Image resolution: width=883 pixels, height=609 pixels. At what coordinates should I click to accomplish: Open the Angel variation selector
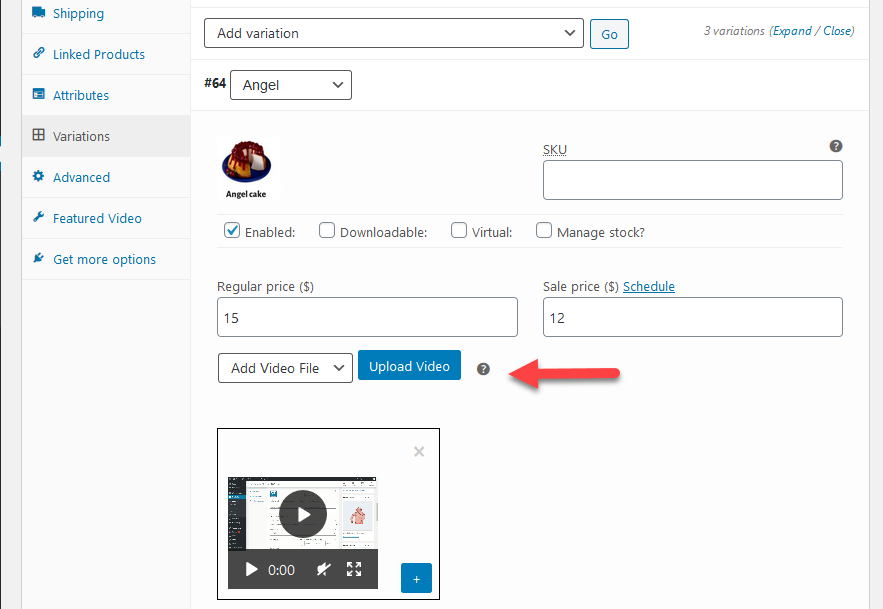pos(290,85)
